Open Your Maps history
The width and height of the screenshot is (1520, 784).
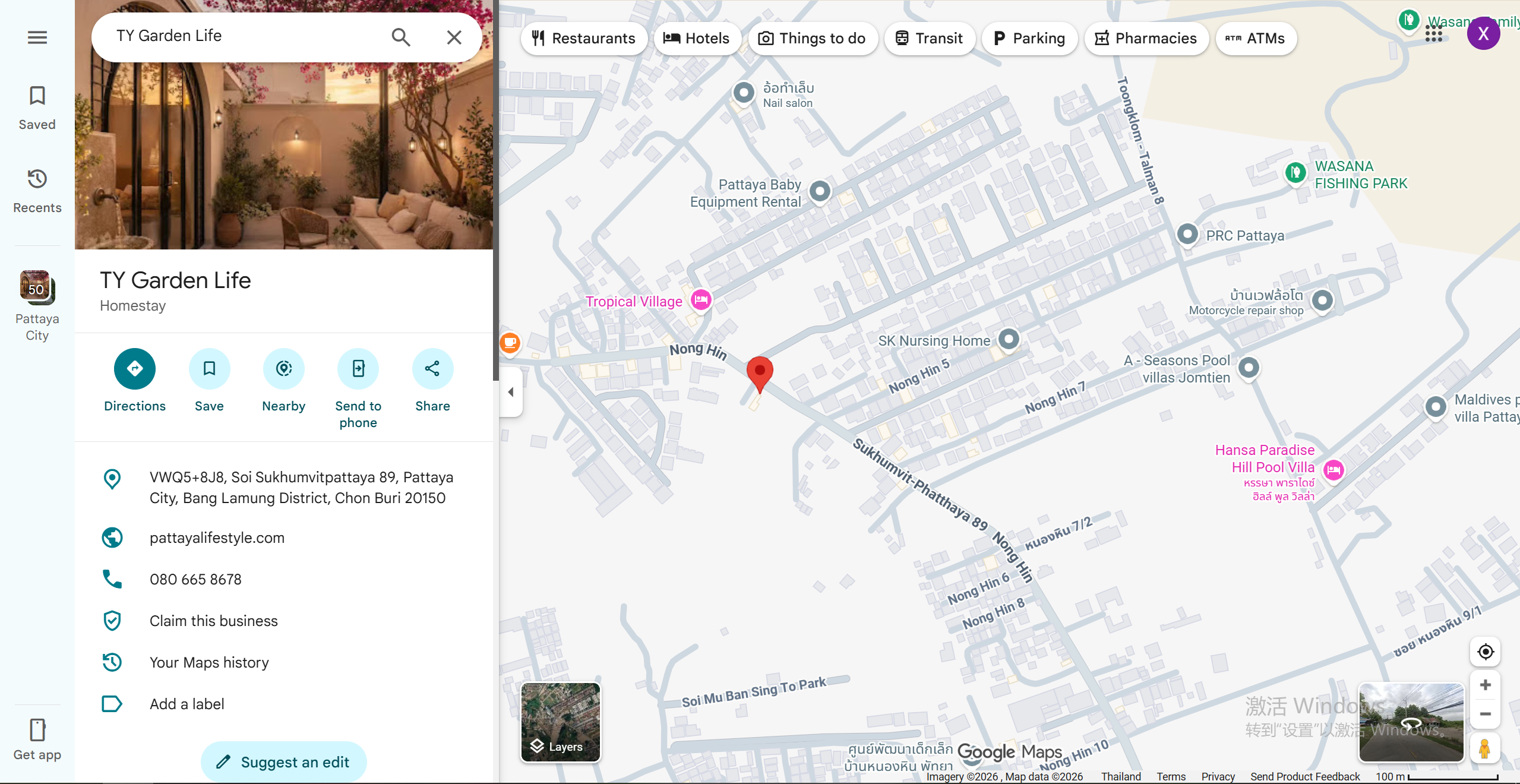[x=284, y=662]
